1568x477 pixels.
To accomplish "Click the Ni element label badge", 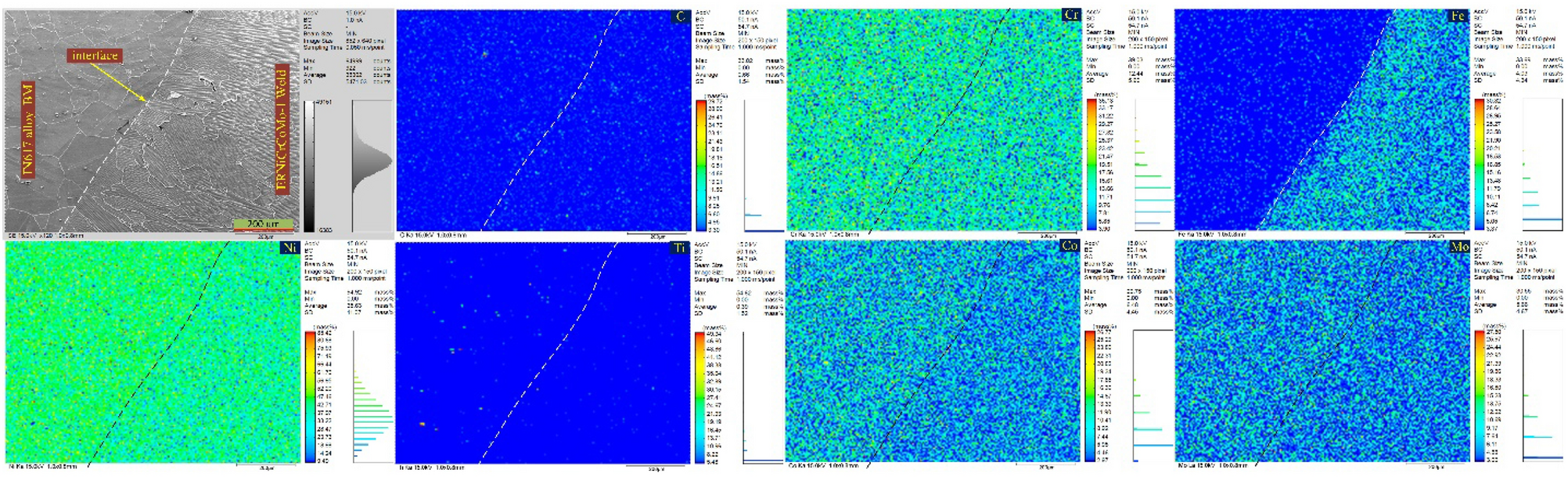I will (290, 248).
